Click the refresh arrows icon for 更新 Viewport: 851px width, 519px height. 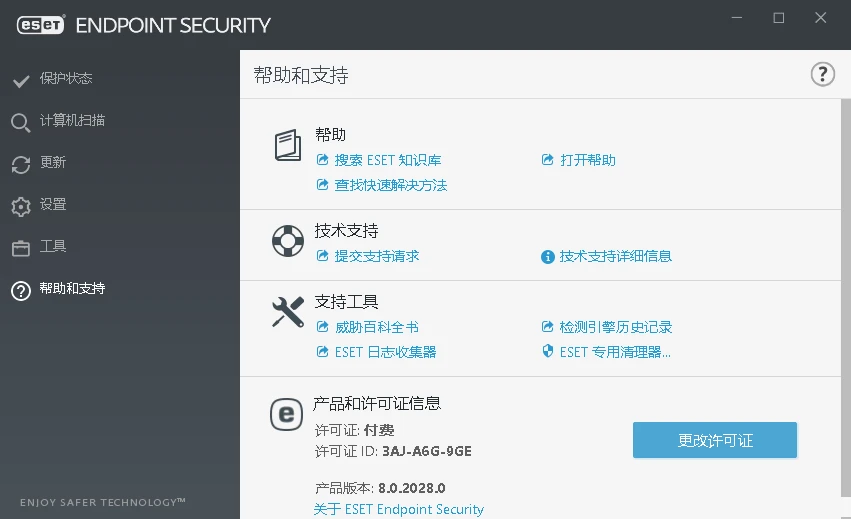click(21, 164)
